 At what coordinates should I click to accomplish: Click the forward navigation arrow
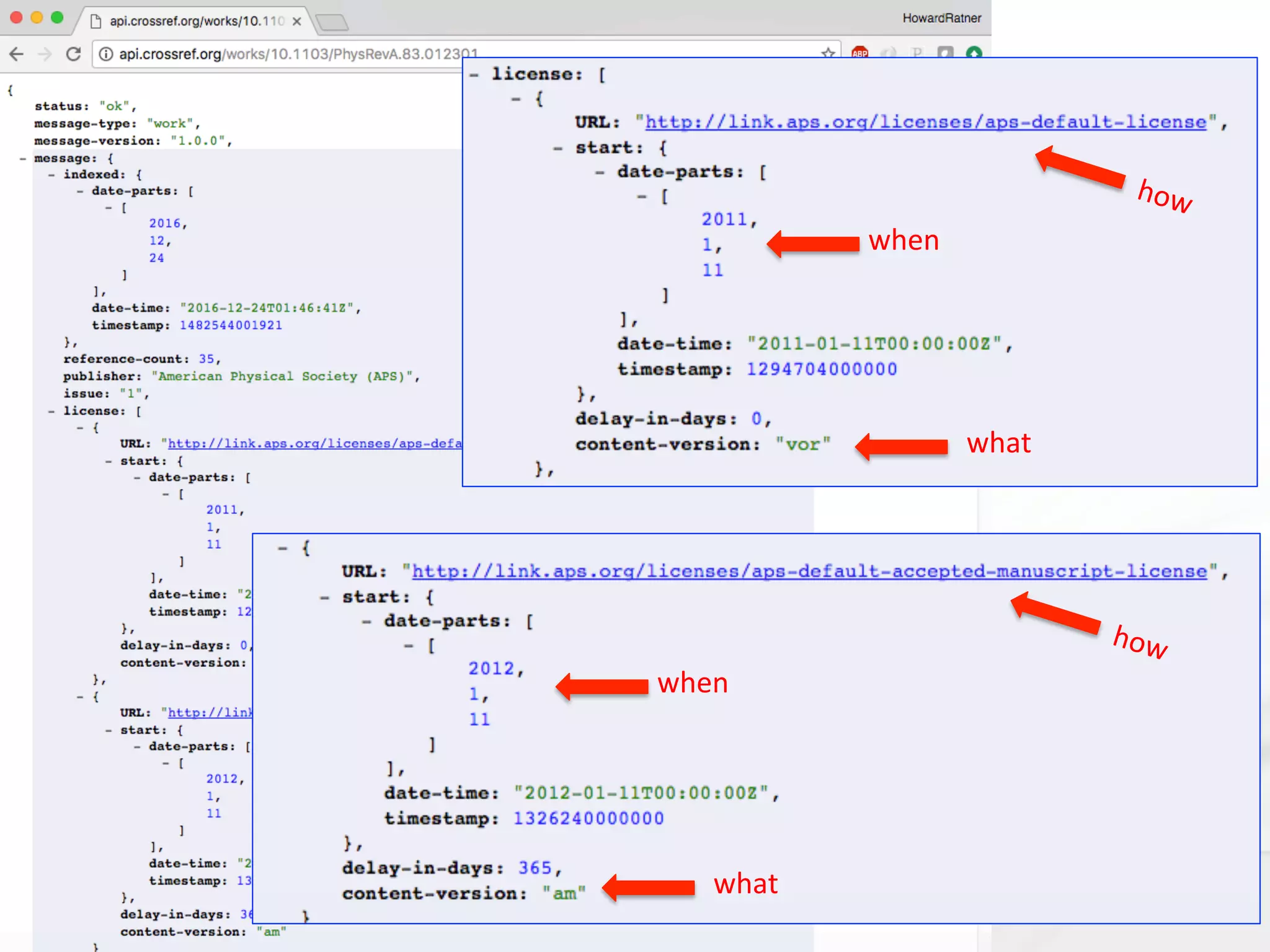pos(45,54)
